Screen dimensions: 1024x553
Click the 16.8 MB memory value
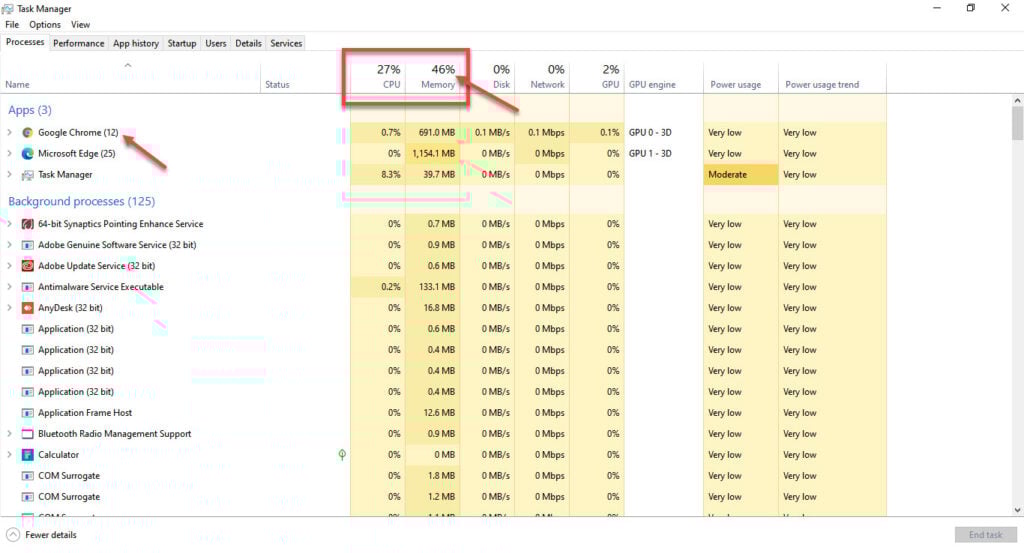pos(439,308)
